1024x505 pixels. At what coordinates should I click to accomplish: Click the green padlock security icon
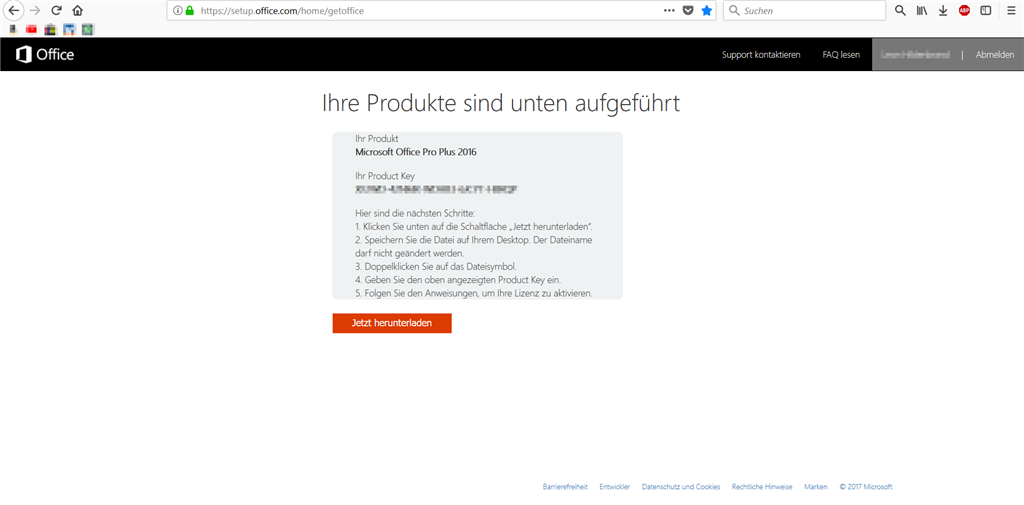190,10
